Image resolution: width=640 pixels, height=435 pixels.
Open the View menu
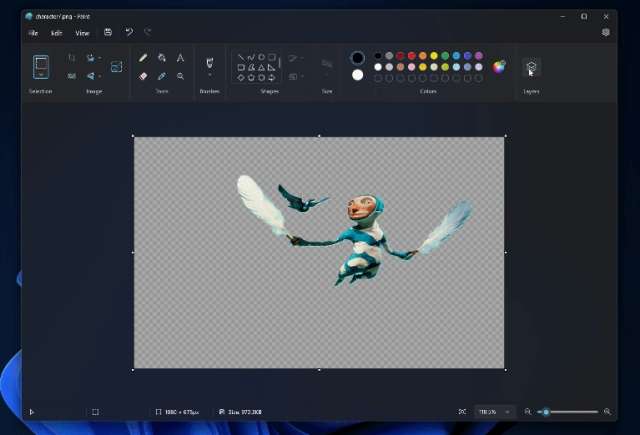point(82,32)
